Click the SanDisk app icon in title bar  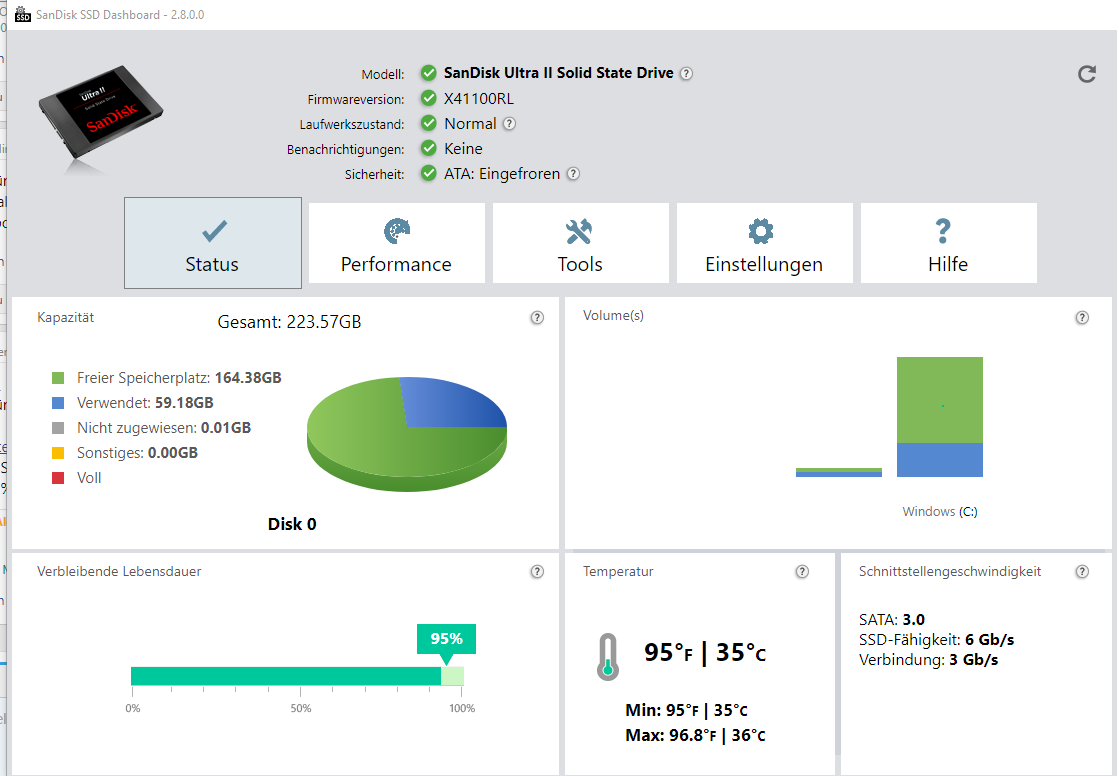coord(23,14)
